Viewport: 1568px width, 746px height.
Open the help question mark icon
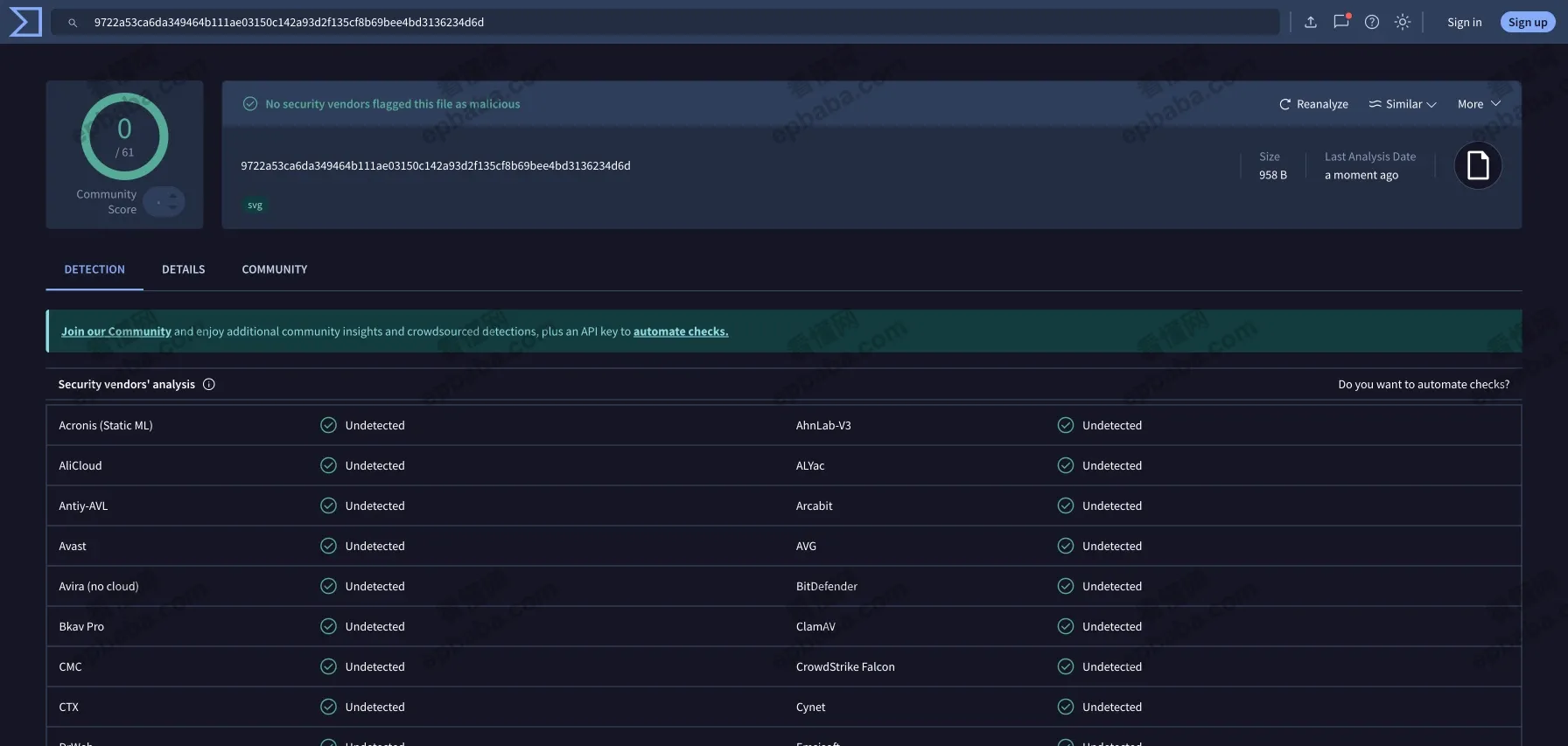(1372, 22)
